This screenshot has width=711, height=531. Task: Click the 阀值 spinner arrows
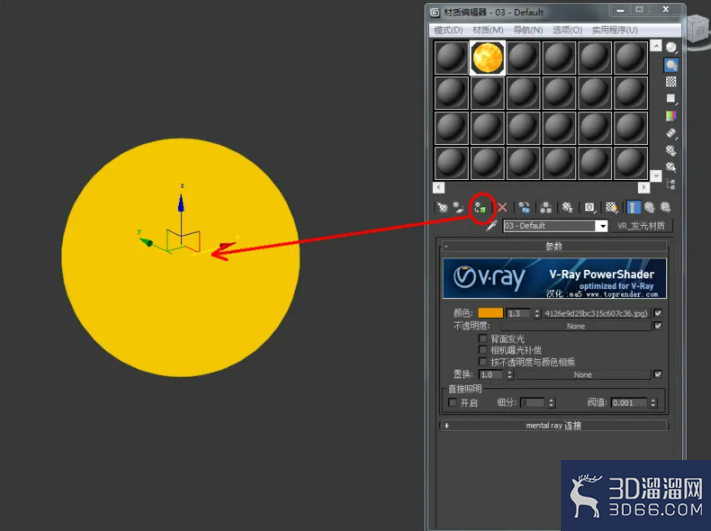point(653,403)
